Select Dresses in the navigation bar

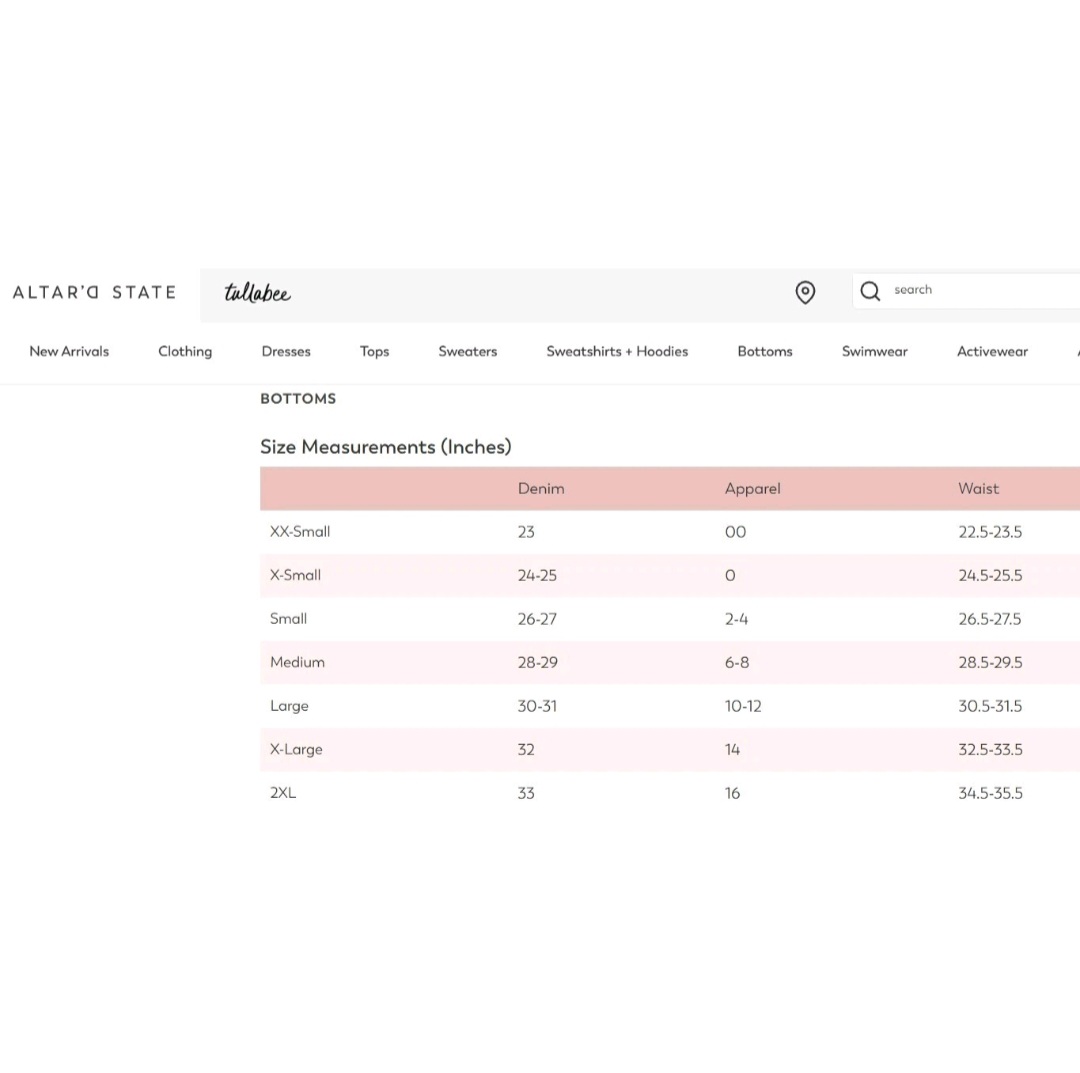coord(286,351)
